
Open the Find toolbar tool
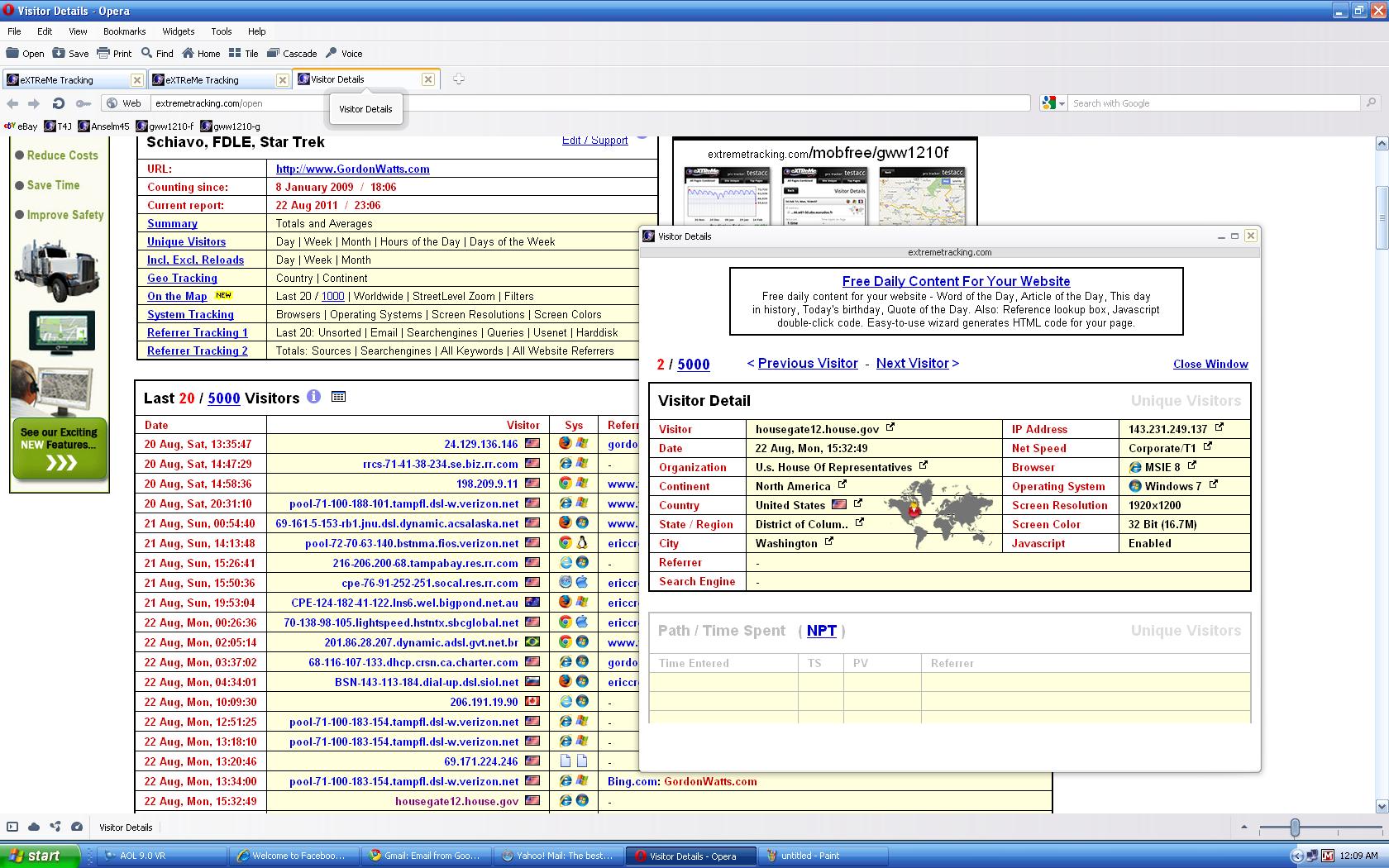click(157, 53)
